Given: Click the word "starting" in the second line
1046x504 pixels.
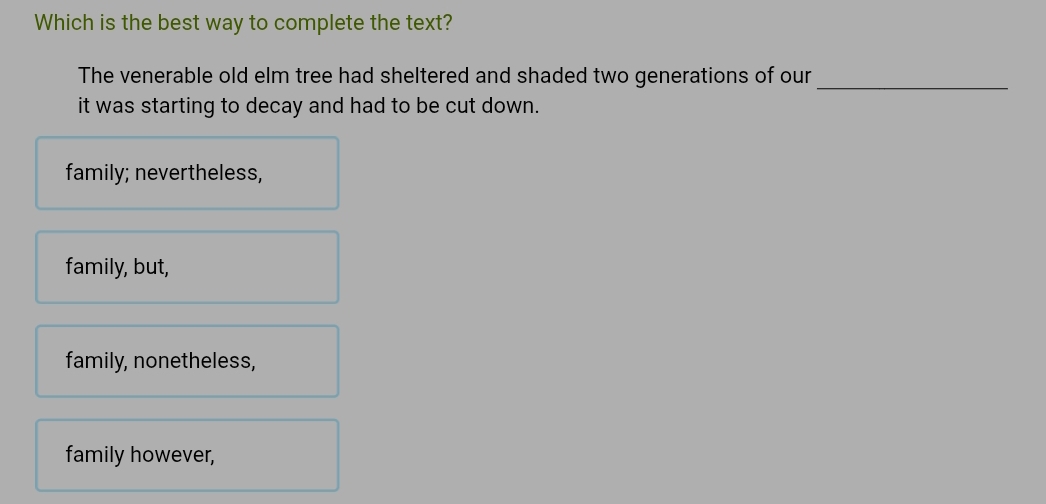Looking at the screenshot, I should tap(177, 106).
